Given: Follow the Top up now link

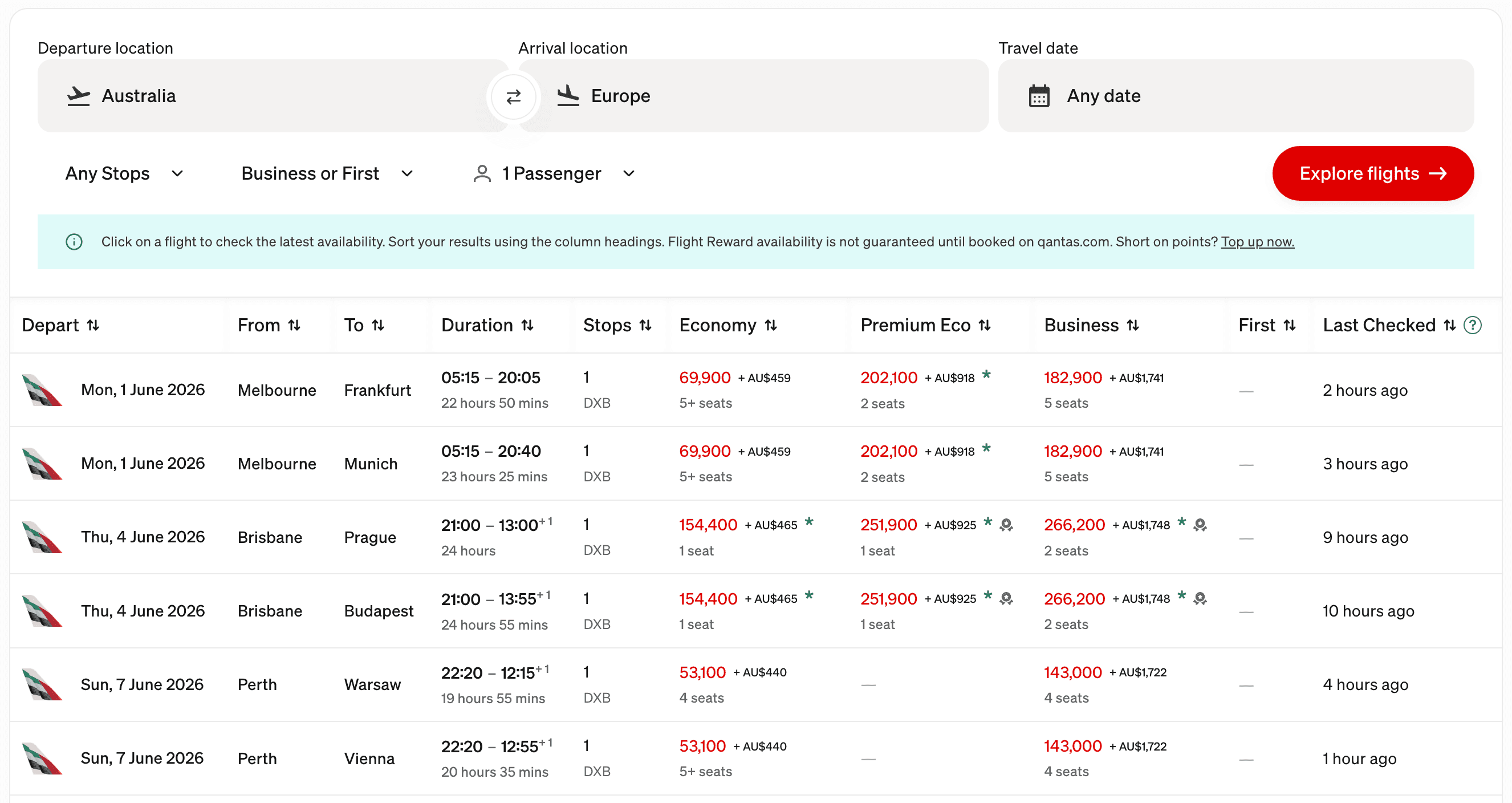Looking at the screenshot, I should tap(1257, 242).
